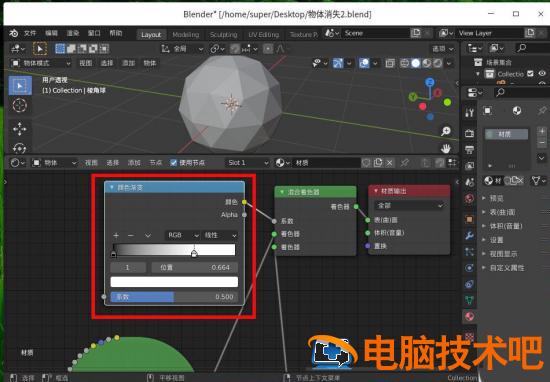Screen dimensions: 550x382
Task: Open the Blender logo menu
Action: [x=14, y=33]
